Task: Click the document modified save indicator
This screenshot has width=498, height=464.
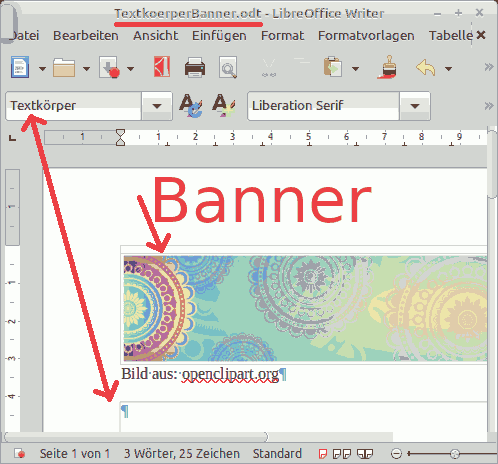Action: click(x=19, y=453)
